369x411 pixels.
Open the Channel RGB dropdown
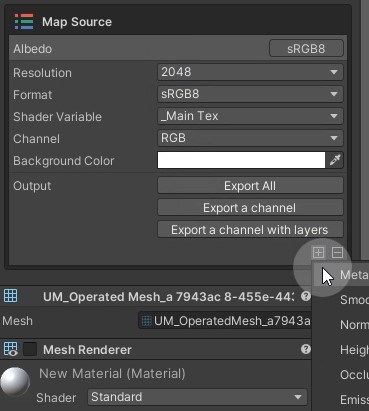coord(250,138)
